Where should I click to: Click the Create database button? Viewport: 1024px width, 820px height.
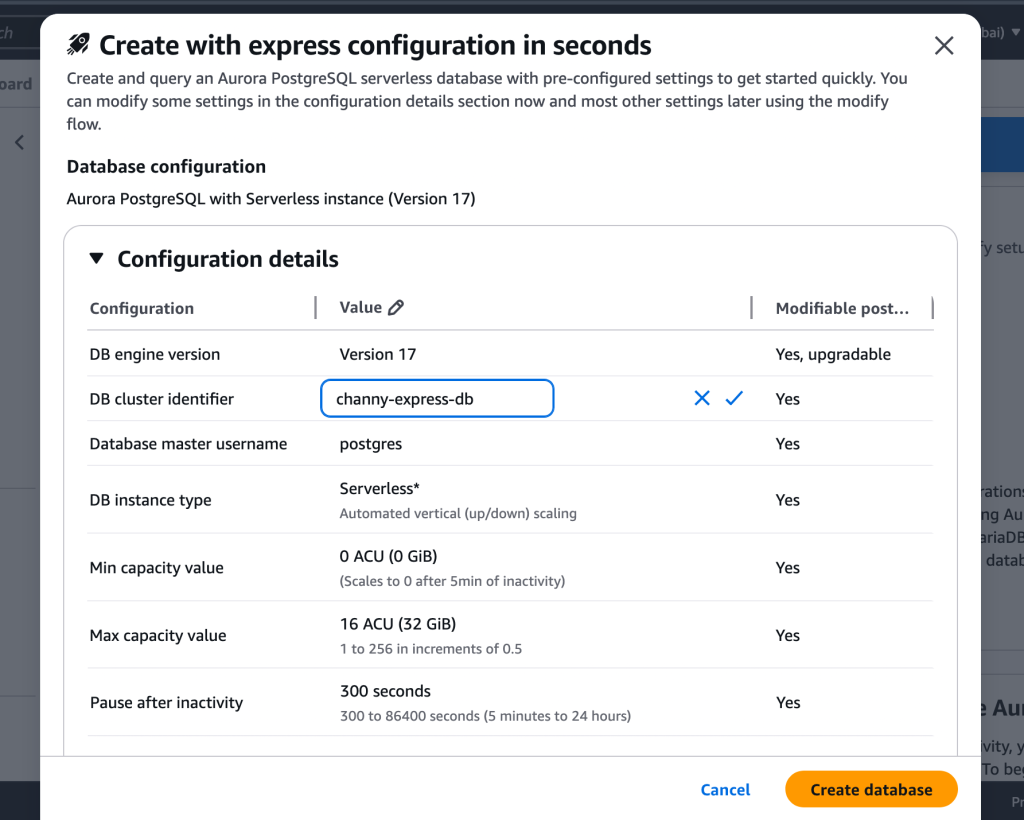pos(870,789)
